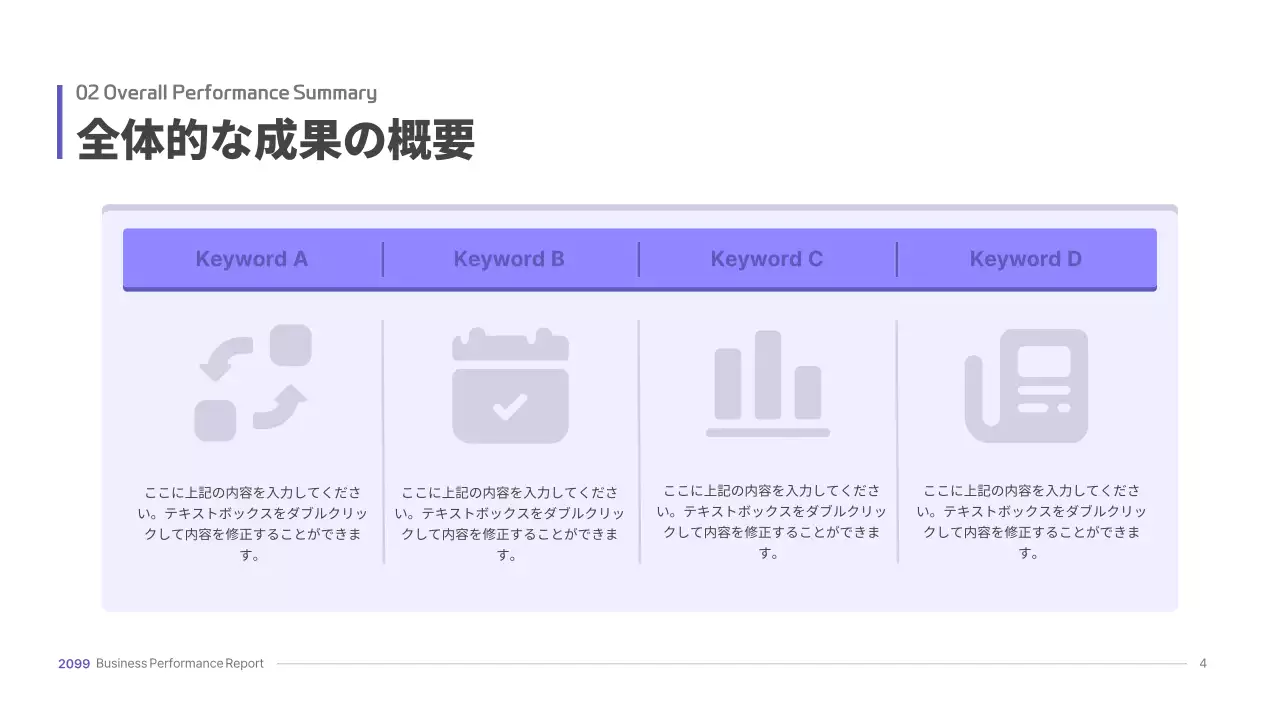This screenshot has width=1280, height=720.
Task: Select the Keyword B header cell
Action: click(510, 259)
